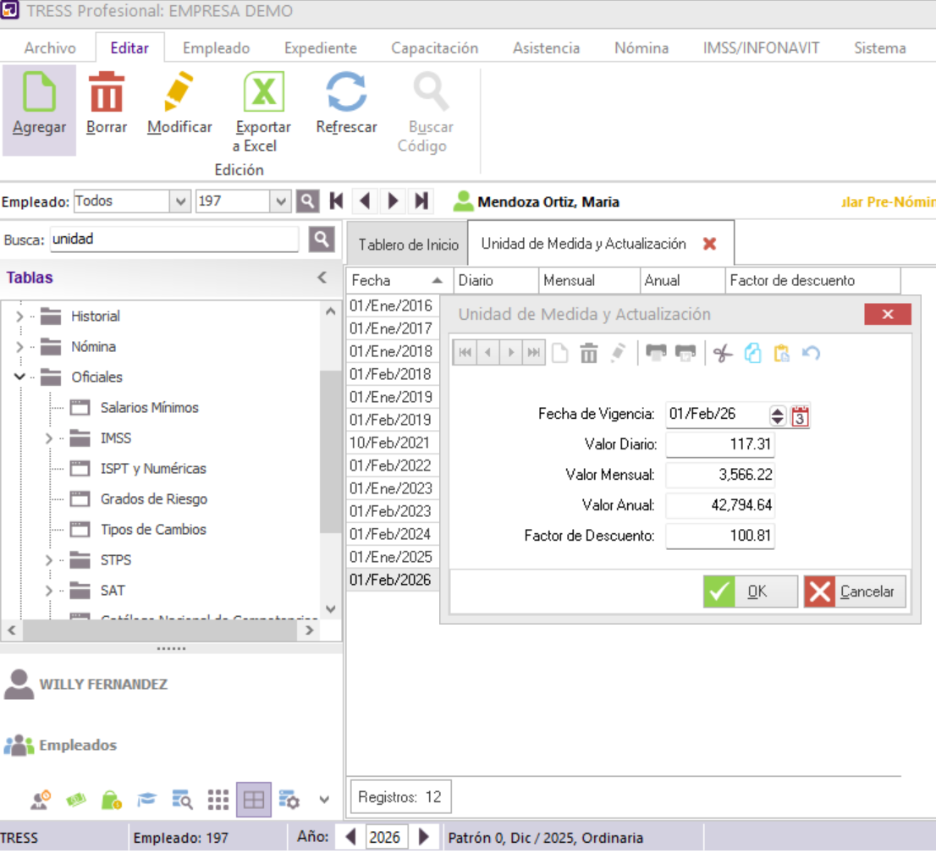This screenshot has height=852, width=936.
Task: Open the Empleado Todos dropdown
Action: pos(180,201)
